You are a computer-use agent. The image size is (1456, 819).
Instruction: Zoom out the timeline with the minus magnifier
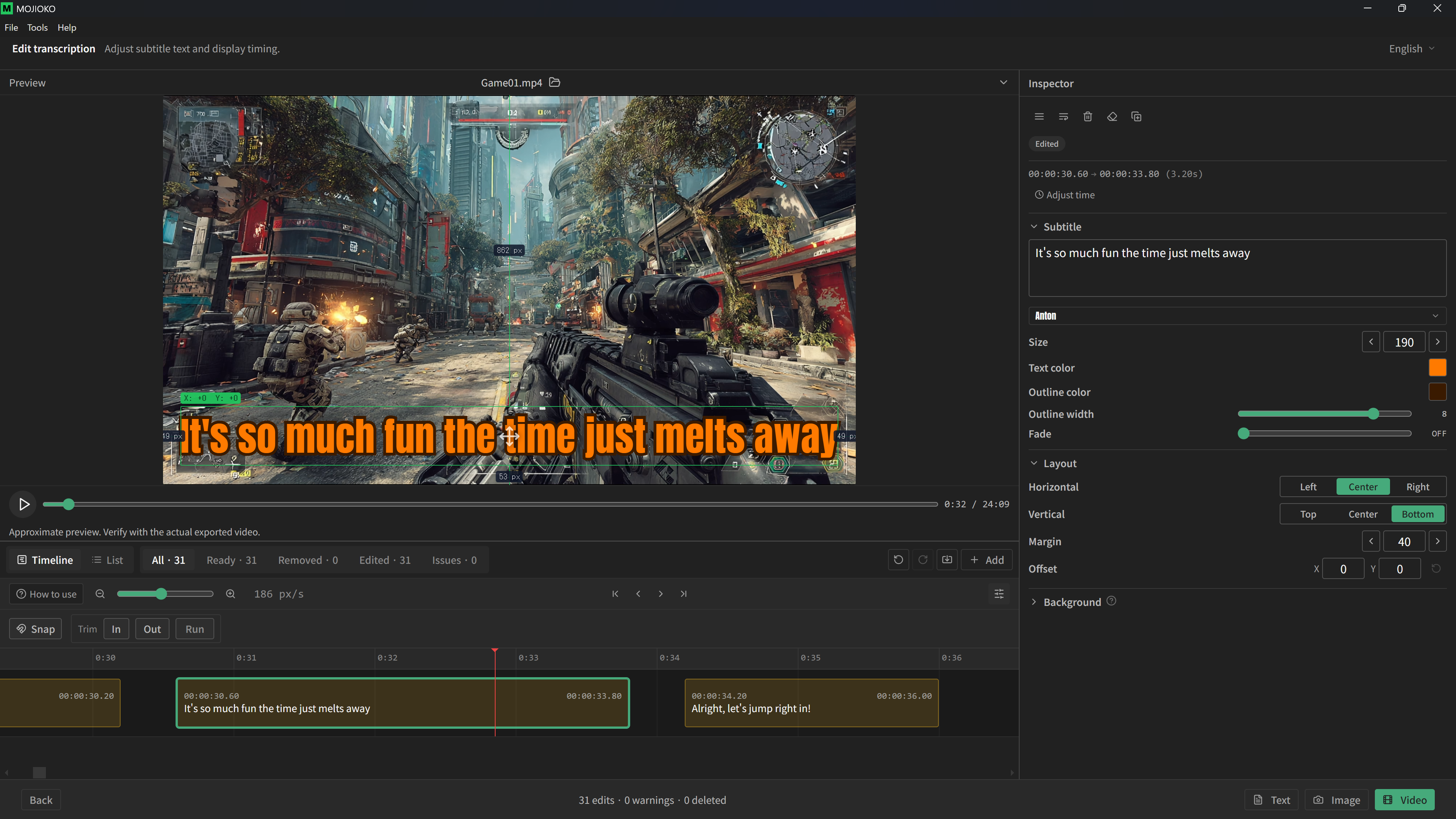pyautogui.click(x=100, y=593)
